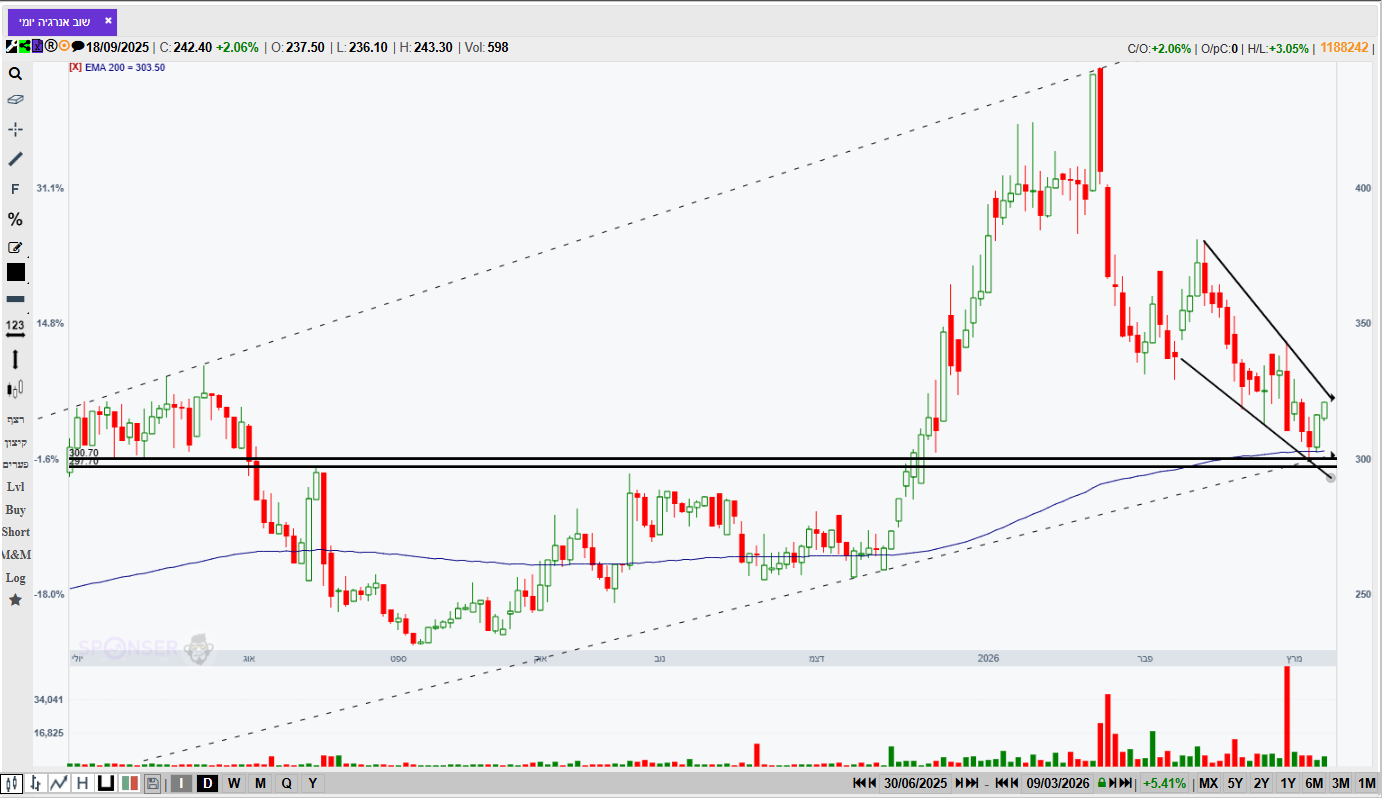Open the magnifier search tool
The image size is (1385, 801).
[x=15, y=73]
